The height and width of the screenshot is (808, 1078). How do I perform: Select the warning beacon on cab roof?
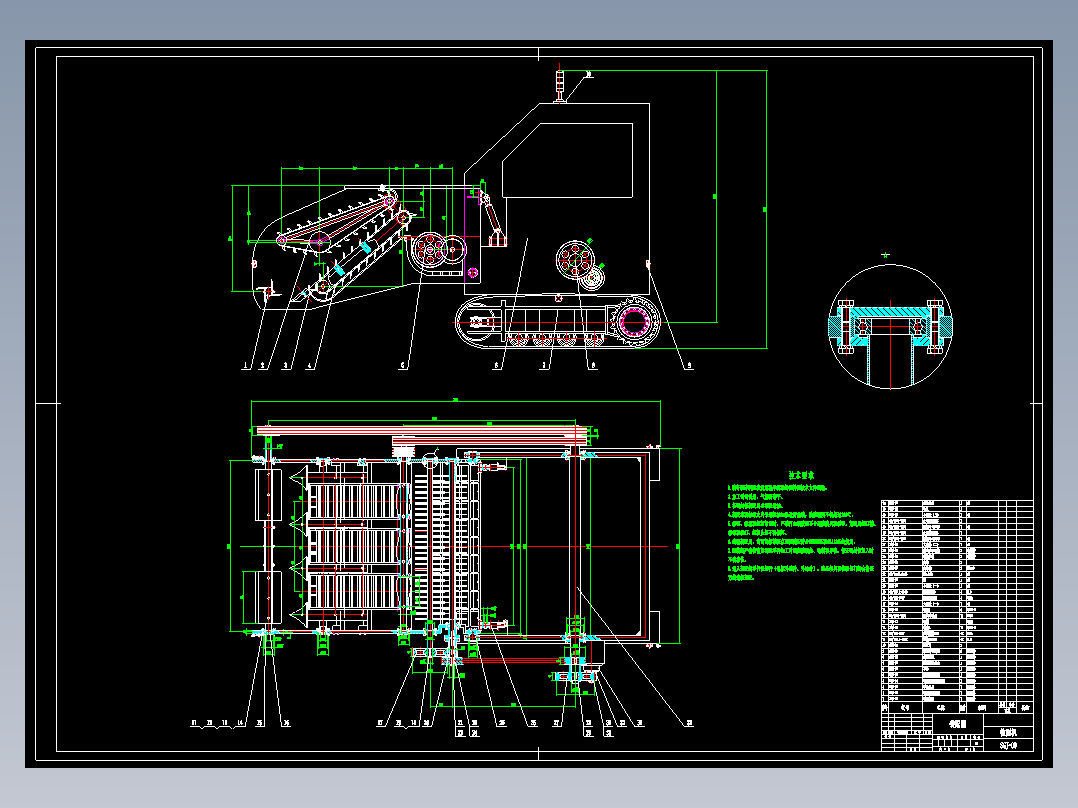[561, 85]
